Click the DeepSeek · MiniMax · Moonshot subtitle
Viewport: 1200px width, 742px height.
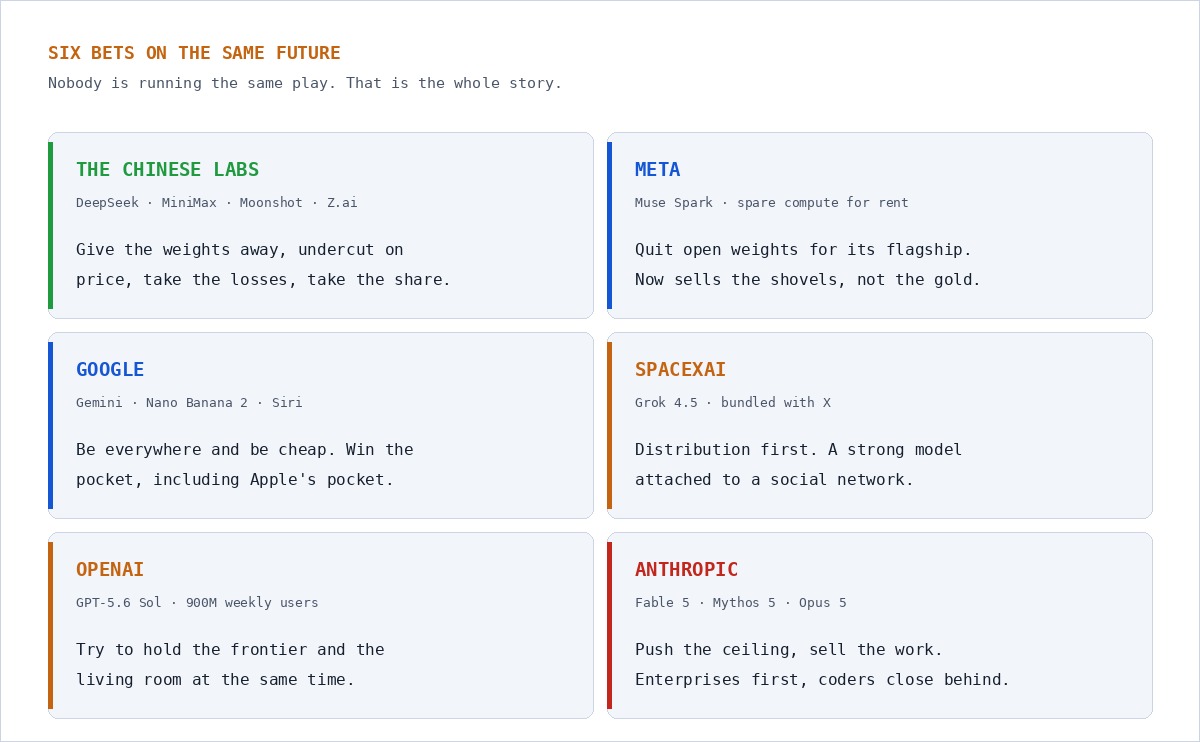coord(216,203)
